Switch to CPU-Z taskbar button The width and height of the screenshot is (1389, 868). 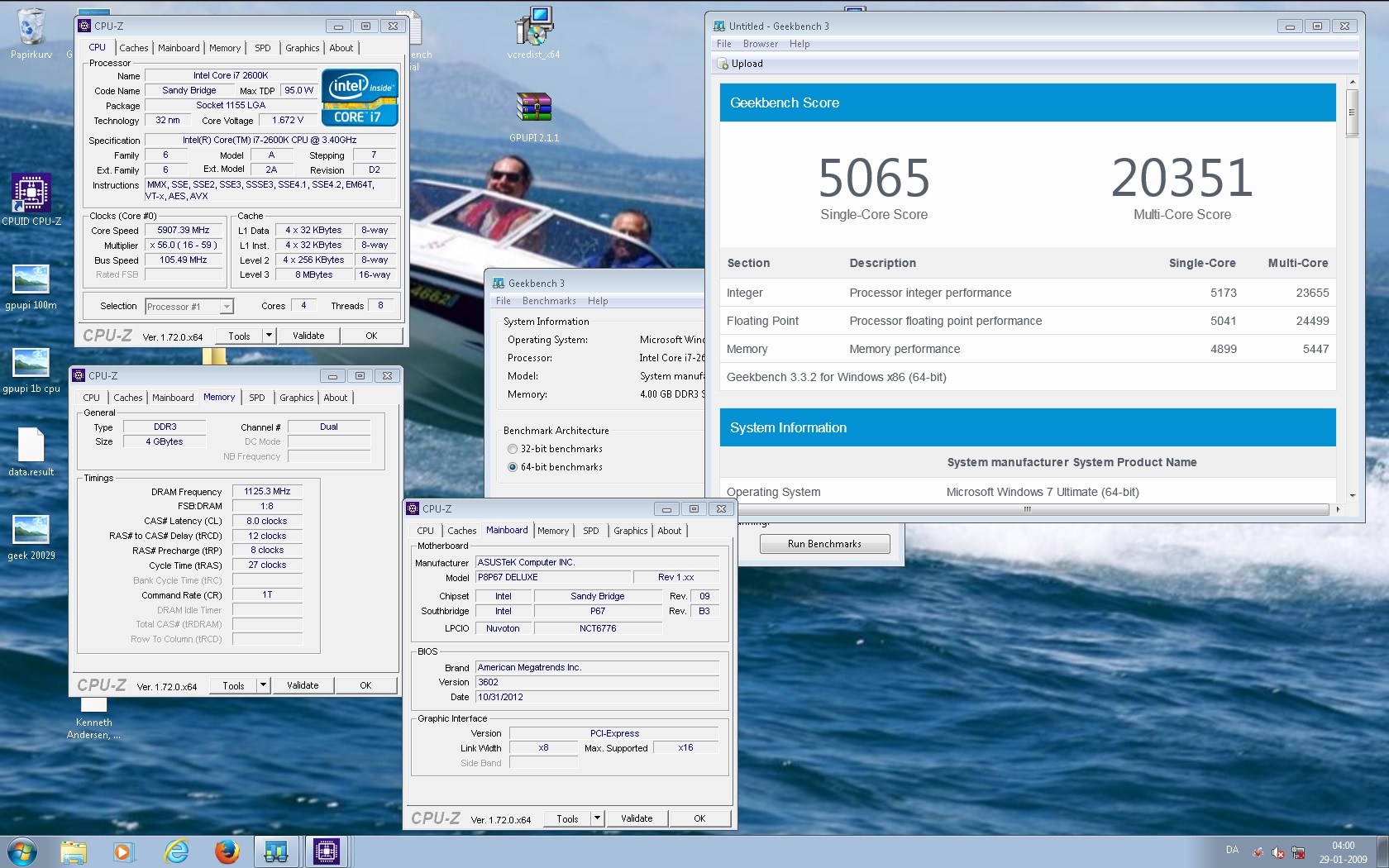tap(327, 851)
